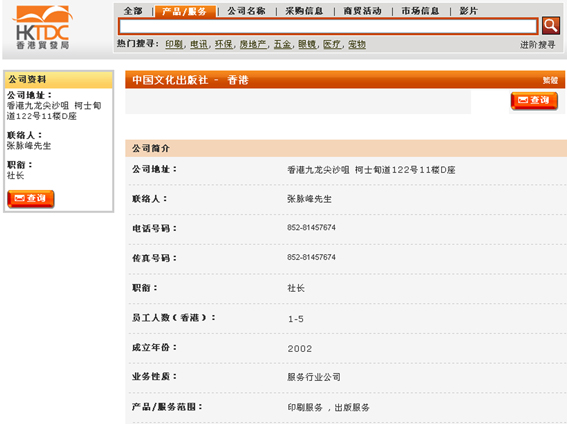Select the 全部 search tab
The height and width of the screenshot is (424, 567).
point(133,11)
